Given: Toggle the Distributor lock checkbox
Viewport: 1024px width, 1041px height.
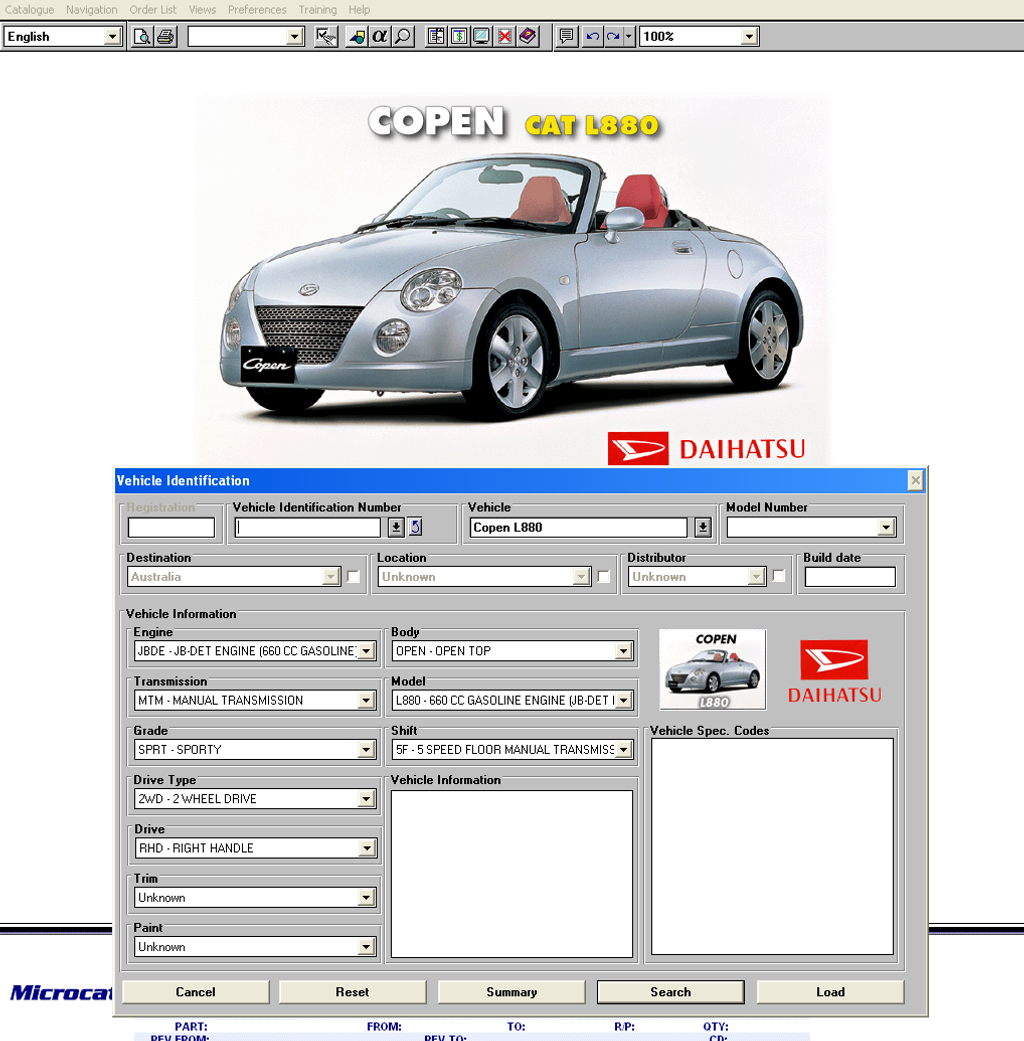Looking at the screenshot, I should (x=779, y=576).
